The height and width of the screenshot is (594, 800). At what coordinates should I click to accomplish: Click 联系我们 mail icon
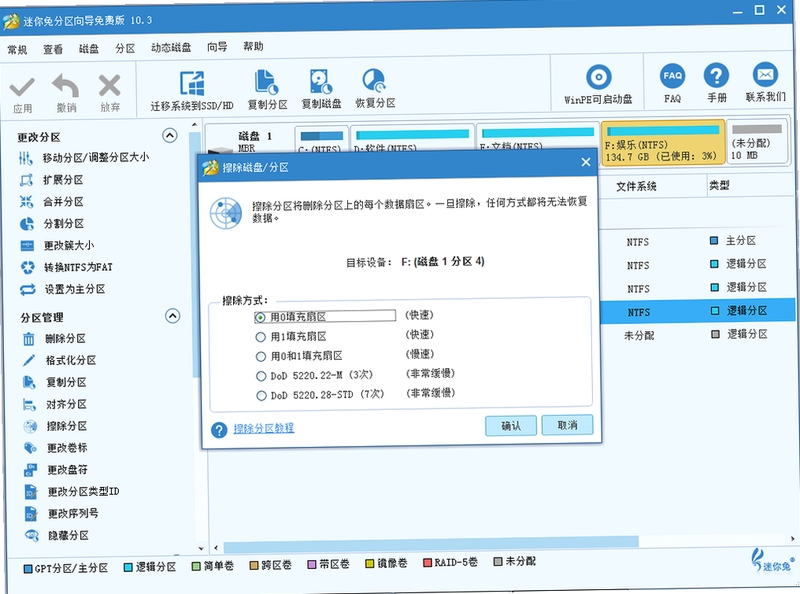[x=765, y=75]
